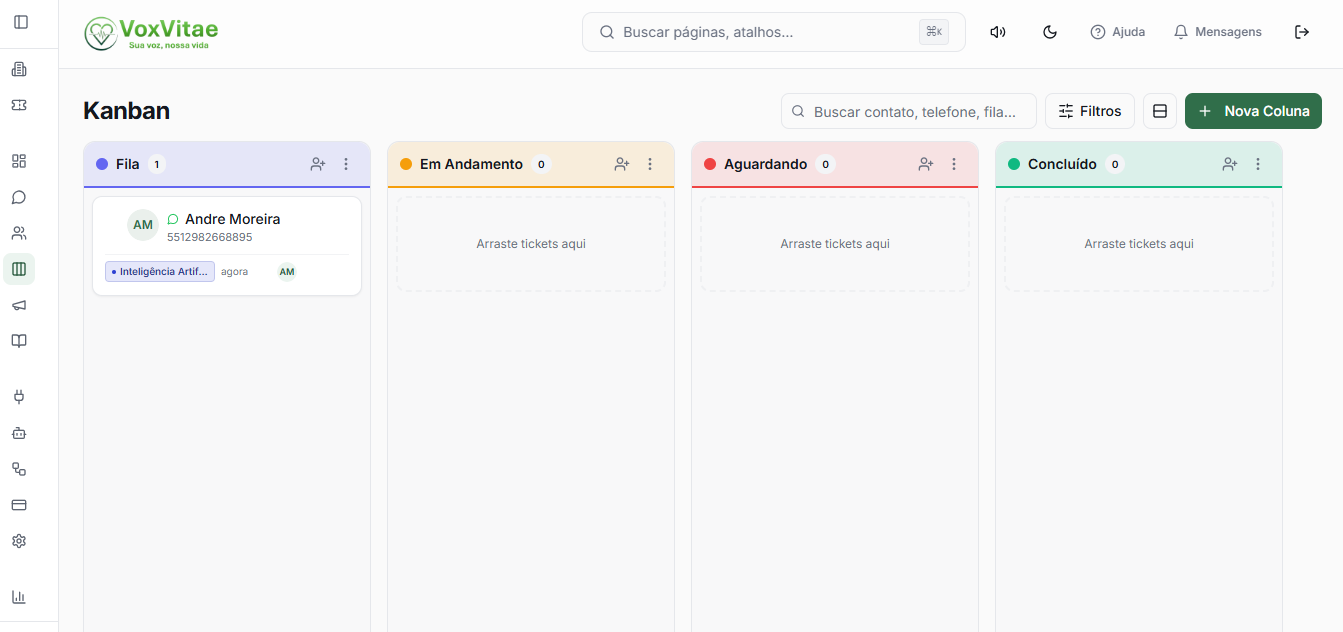
Task: Click phone number 5512982668895
Action: click(210, 238)
